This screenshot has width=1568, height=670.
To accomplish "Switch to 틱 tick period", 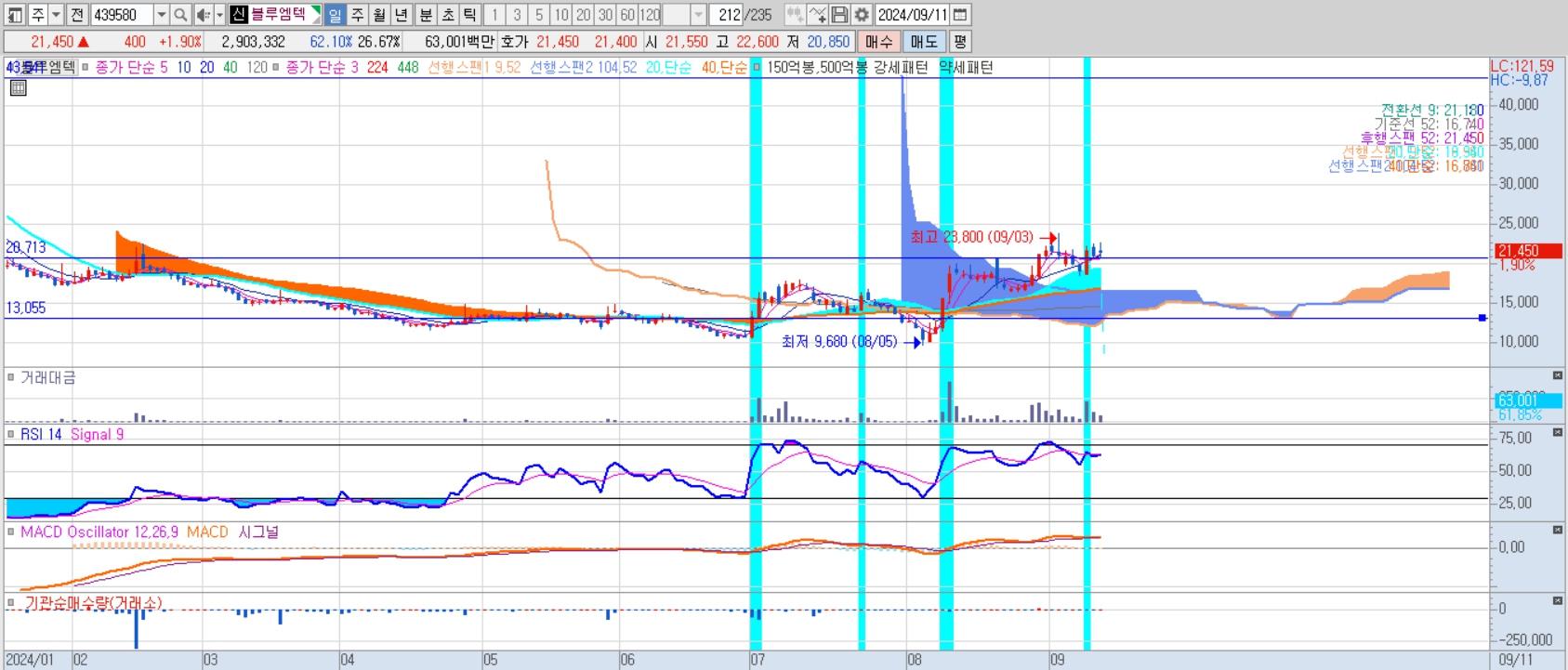I will pos(470,15).
